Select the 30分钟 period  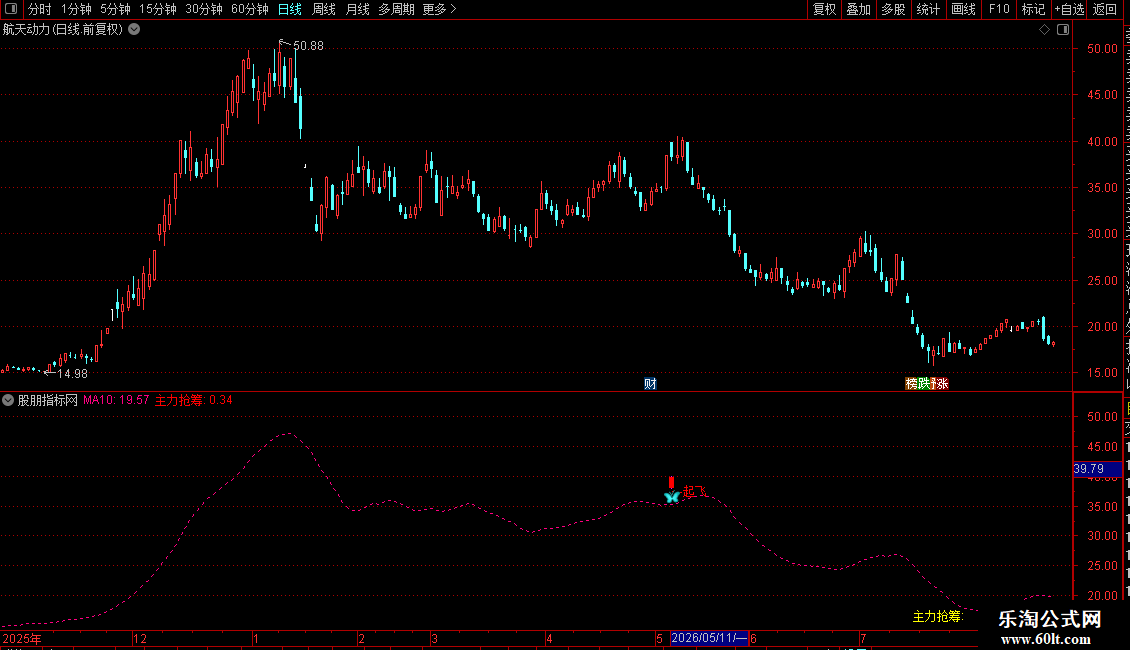[x=204, y=9]
